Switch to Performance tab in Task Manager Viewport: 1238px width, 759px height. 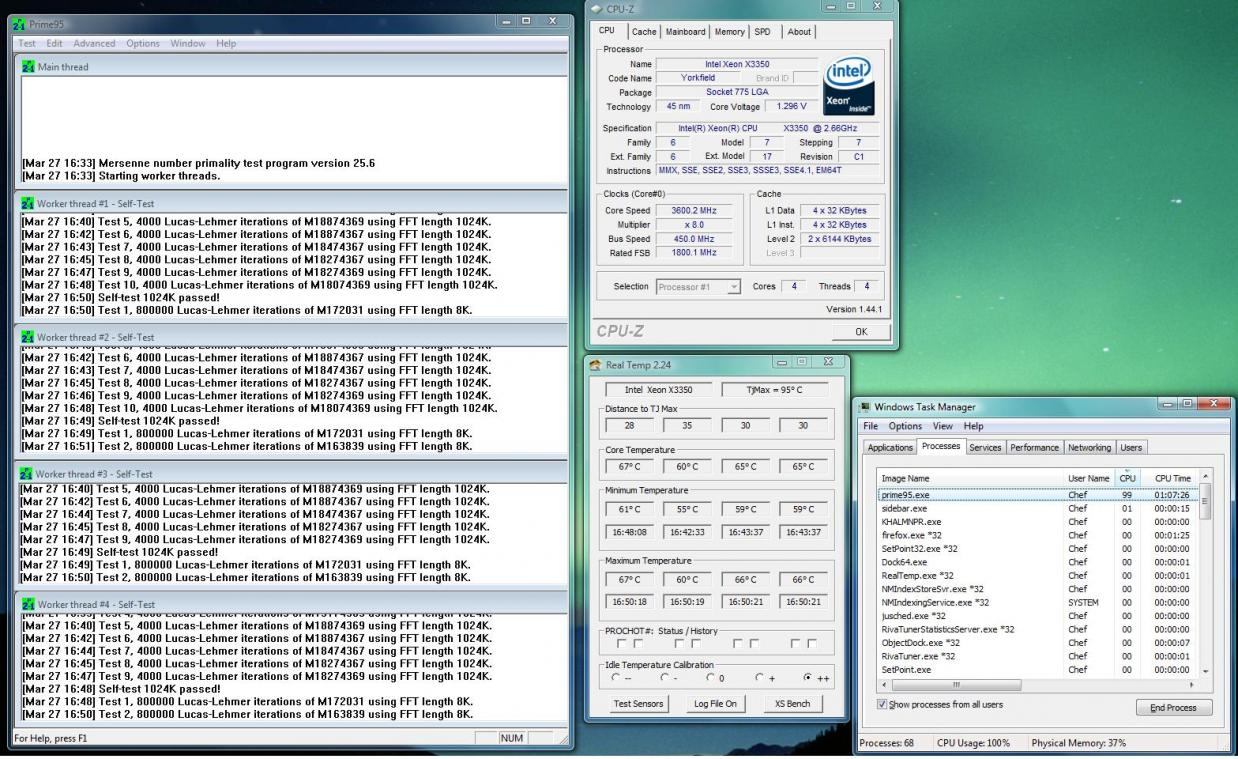pos(1034,448)
